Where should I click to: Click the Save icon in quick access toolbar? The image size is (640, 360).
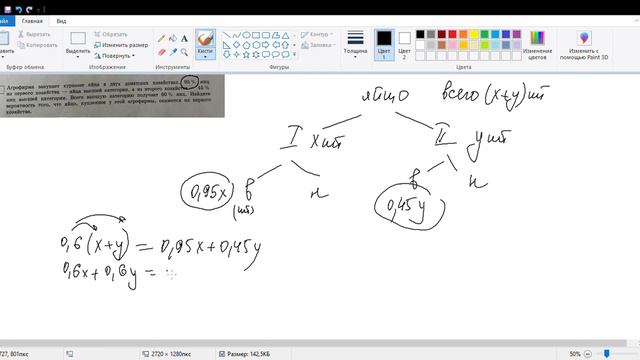coord(7,9)
